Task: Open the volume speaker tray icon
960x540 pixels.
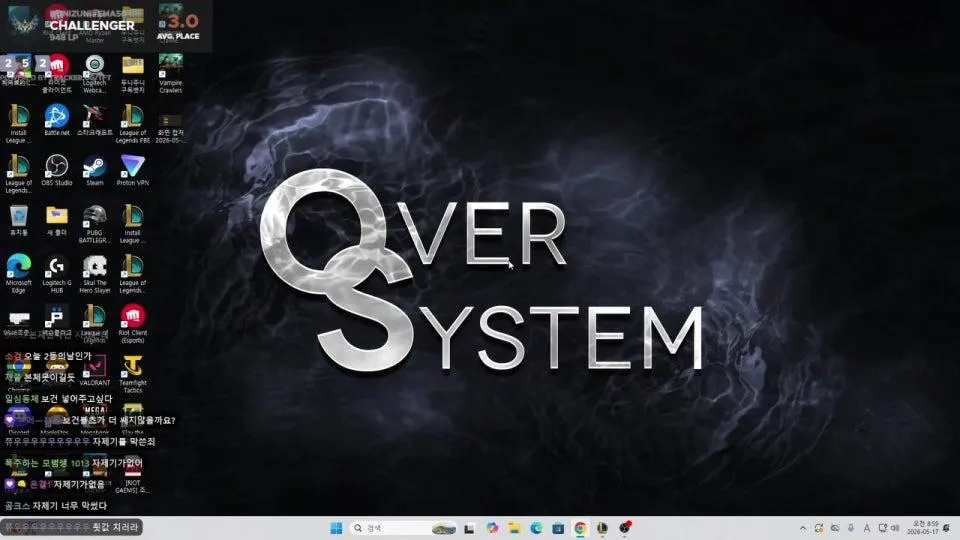Action: tap(896, 528)
